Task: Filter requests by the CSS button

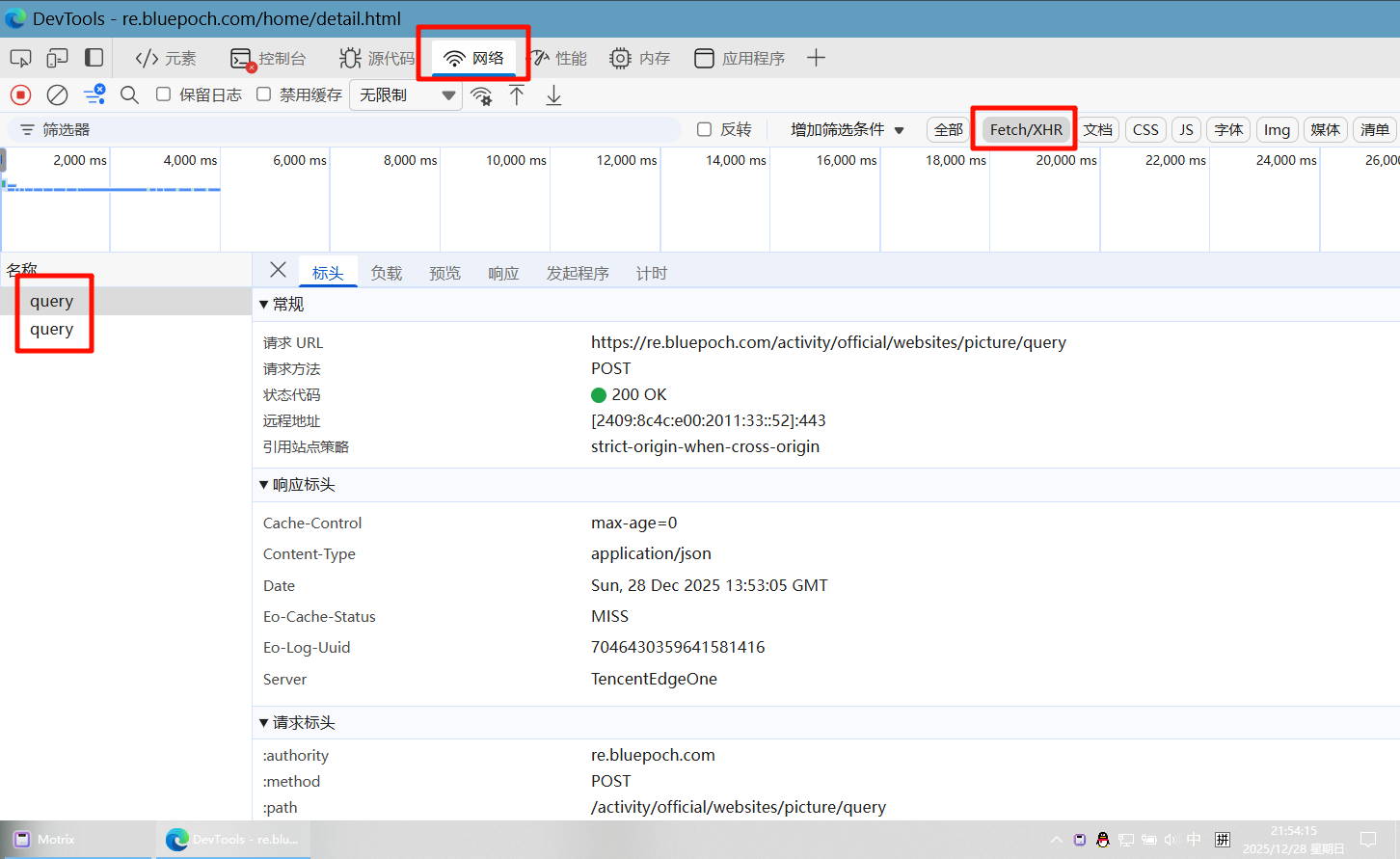Action: click(1145, 129)
